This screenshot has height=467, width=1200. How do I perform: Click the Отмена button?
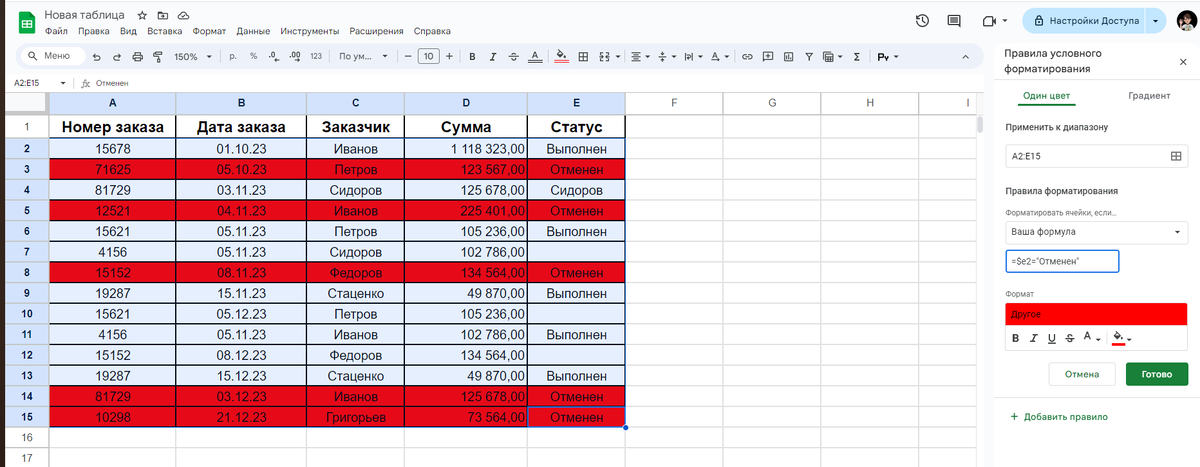[1081, 374]
